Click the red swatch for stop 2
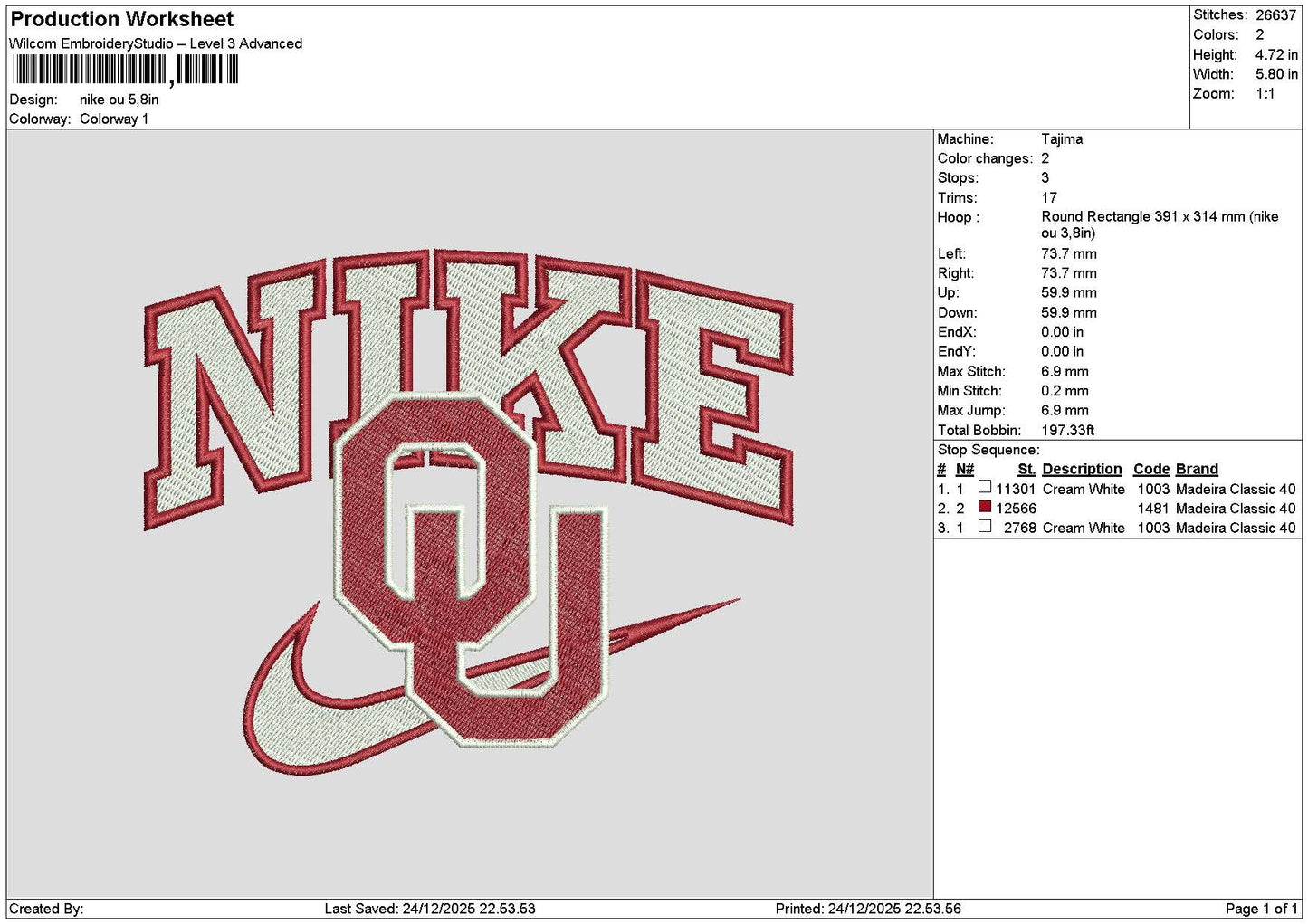Image resolution: width=1308 pixels, height=924 pixels. 985,508
